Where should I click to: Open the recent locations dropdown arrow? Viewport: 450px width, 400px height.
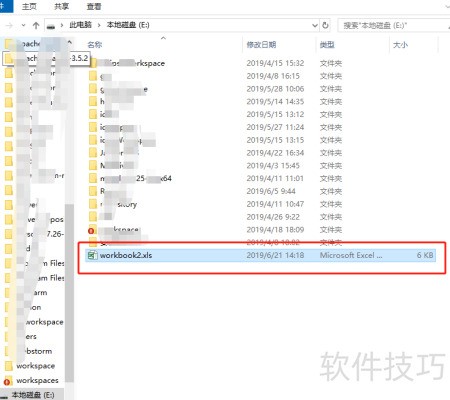click(23, 25)
